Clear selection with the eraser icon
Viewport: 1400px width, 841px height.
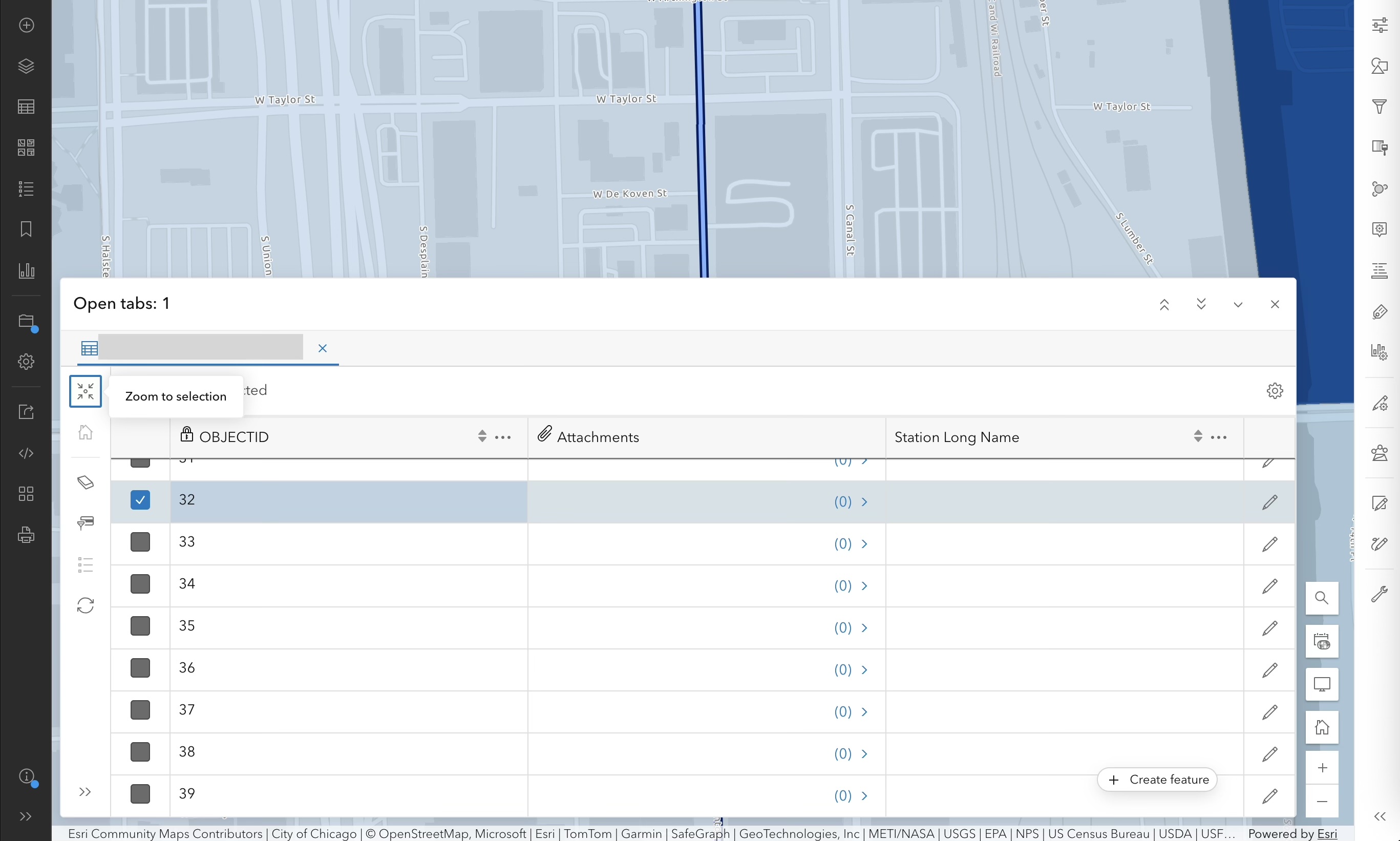pos(86,482)
